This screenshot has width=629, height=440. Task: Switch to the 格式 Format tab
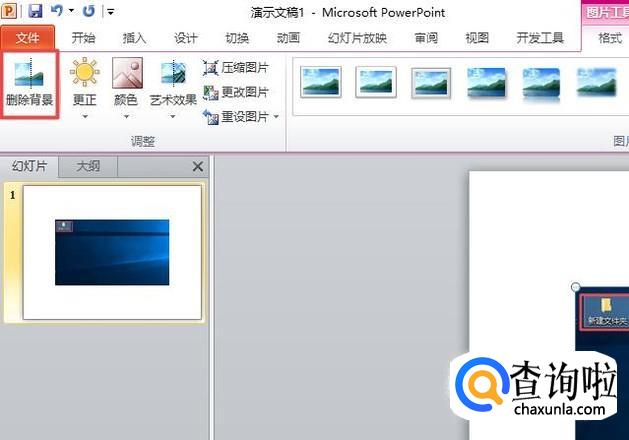click(610, 38)
